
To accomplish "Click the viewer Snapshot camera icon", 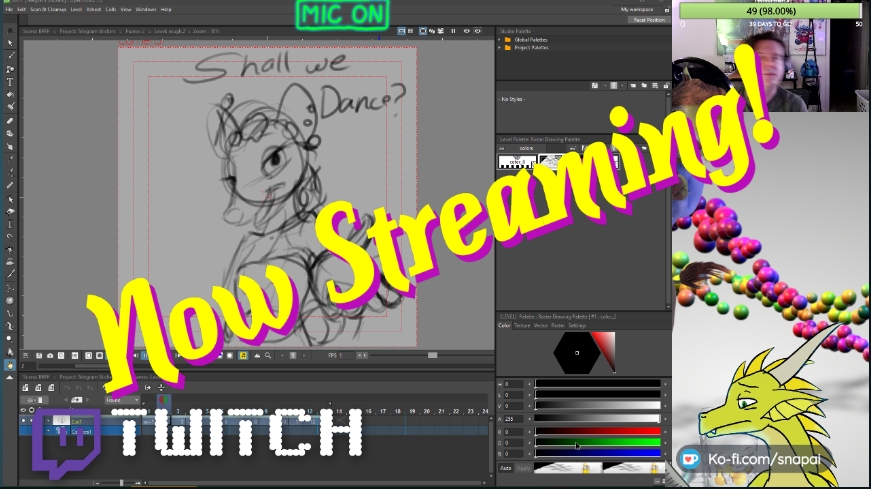I will (50, 356).
